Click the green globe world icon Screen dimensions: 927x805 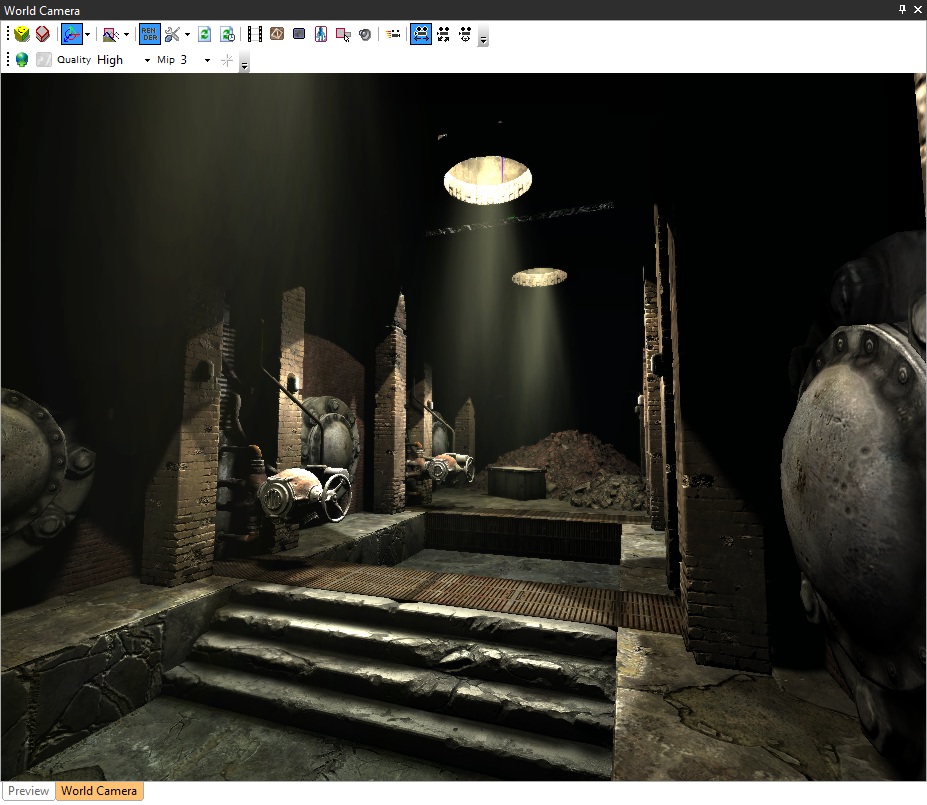[x=22, y=60]
